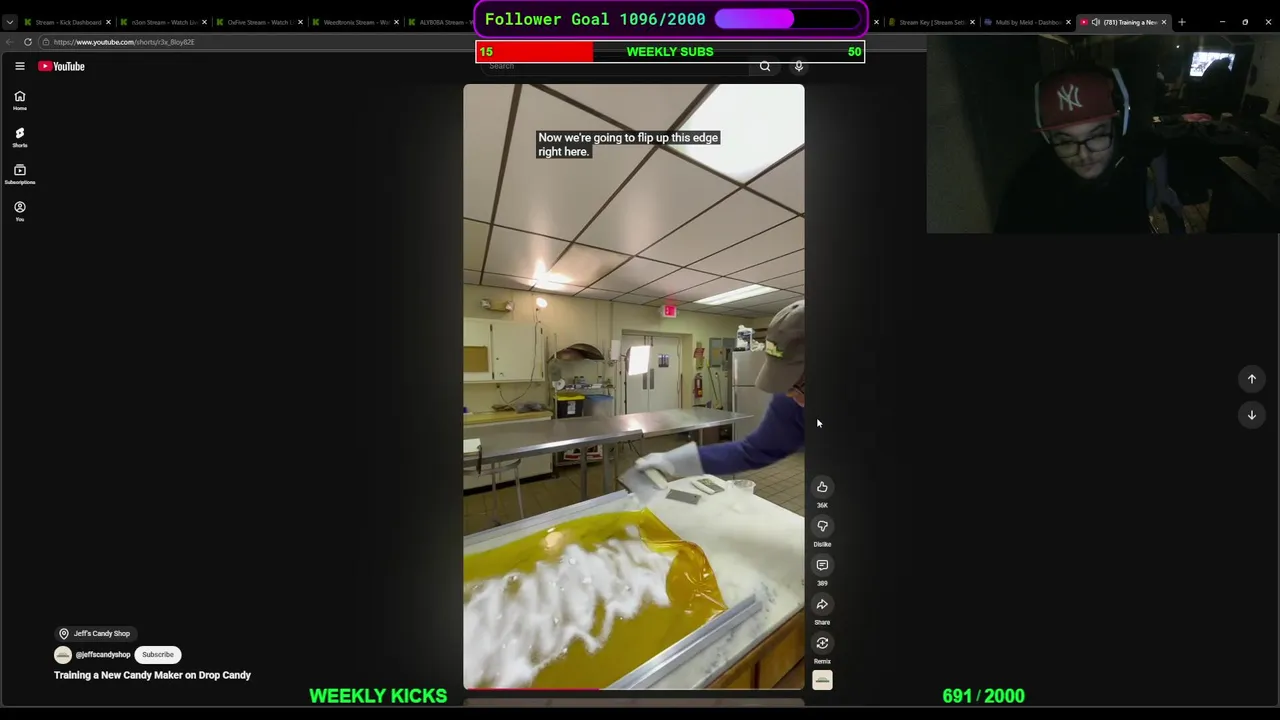Switch to the ALYBOBA Stream tab
The image size is (1280, 720).
point(440,22)
